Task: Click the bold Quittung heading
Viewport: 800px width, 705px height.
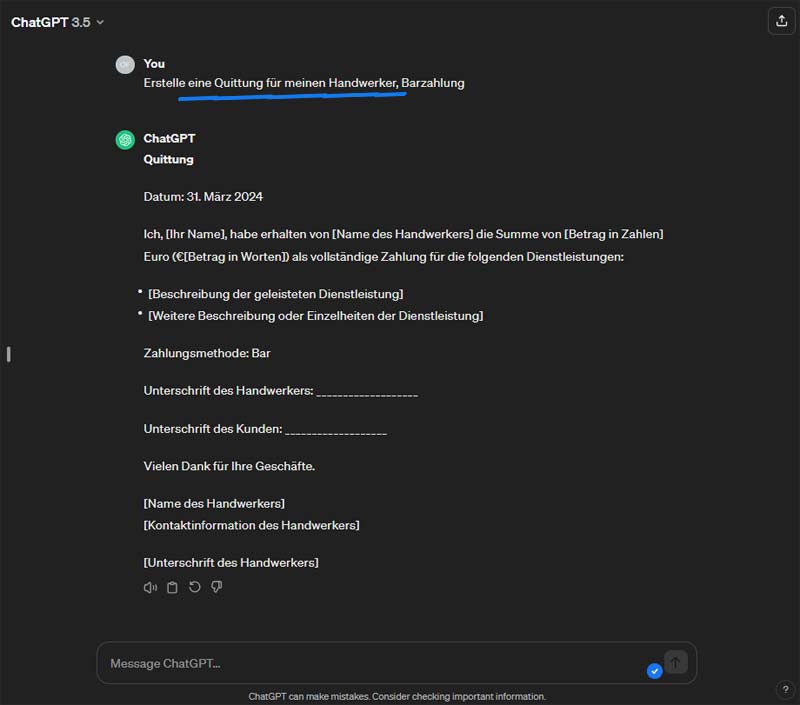Action: (x=168, y=159)
